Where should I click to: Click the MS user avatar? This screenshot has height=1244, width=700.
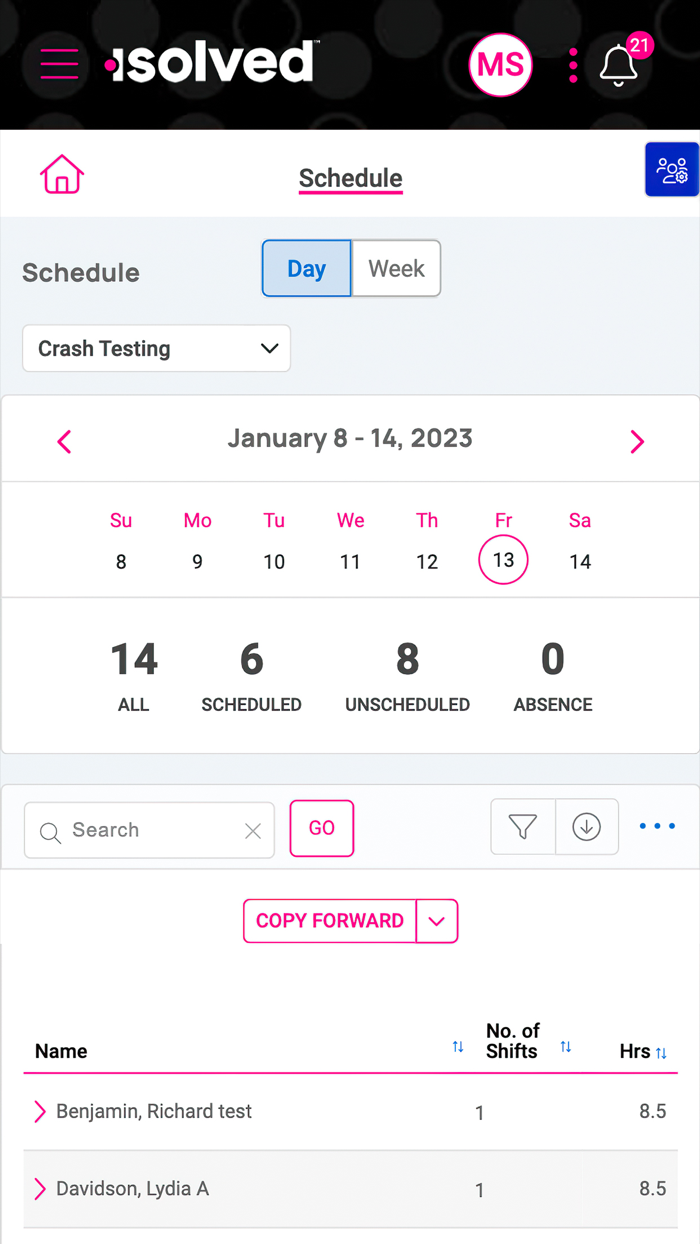500,65
